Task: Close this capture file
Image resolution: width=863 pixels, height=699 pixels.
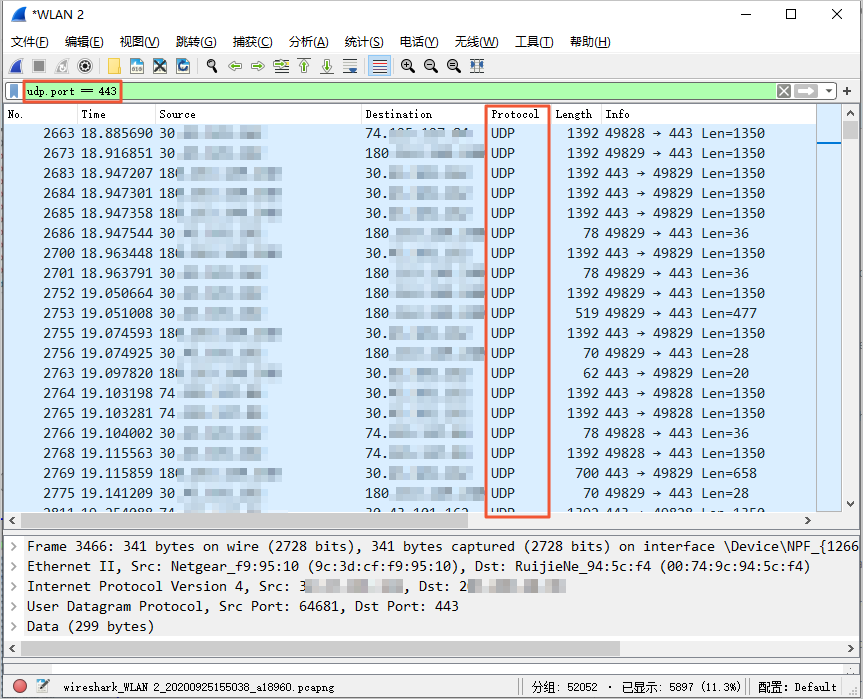Action: click(160, 67)
